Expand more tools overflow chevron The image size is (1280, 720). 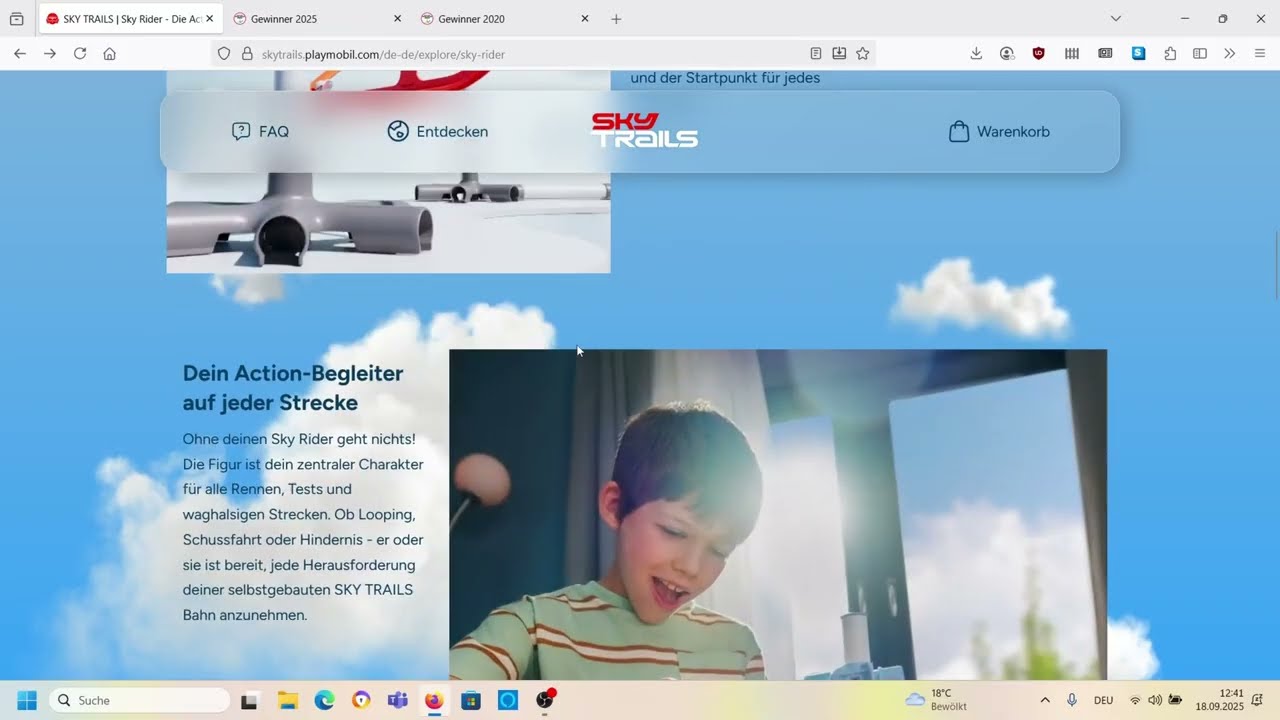pos(1230,54)
